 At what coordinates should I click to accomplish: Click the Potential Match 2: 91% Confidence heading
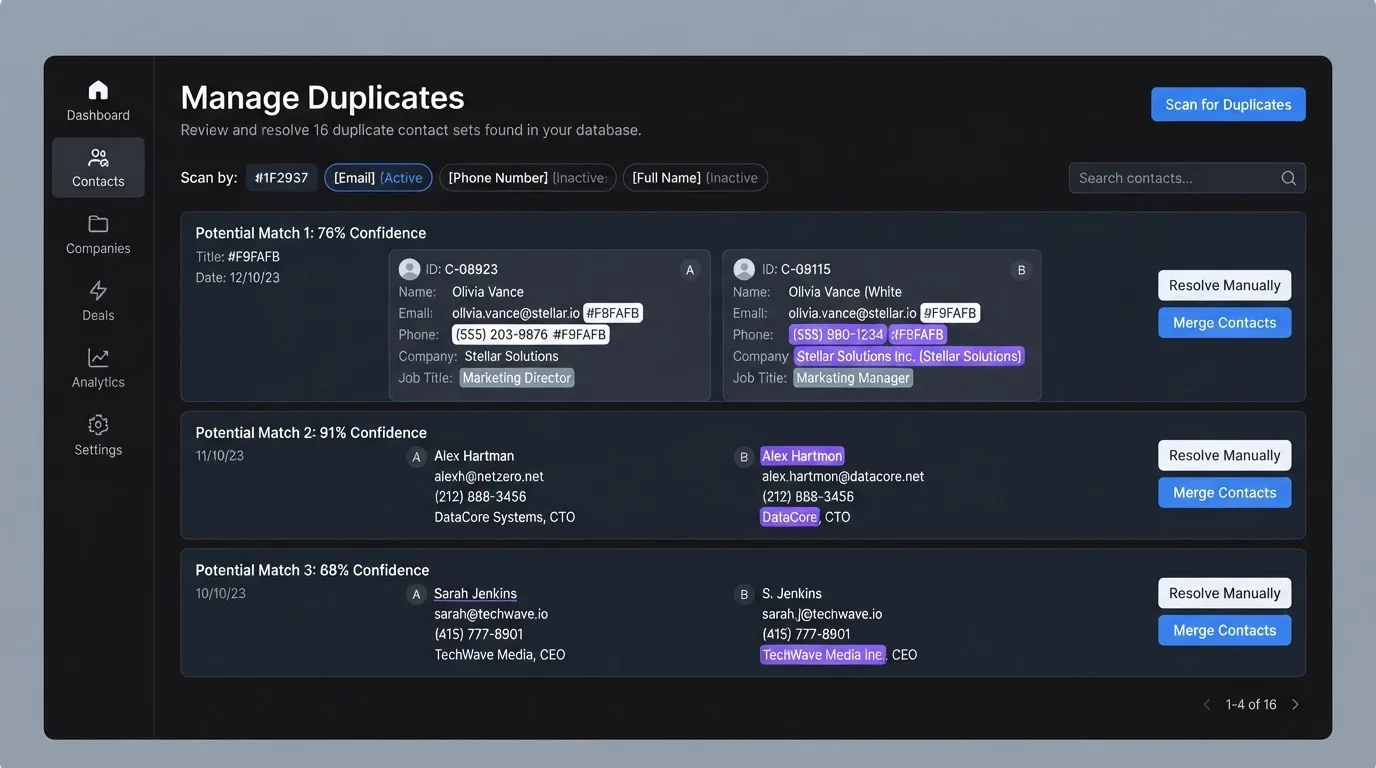(x=311, y=433)
